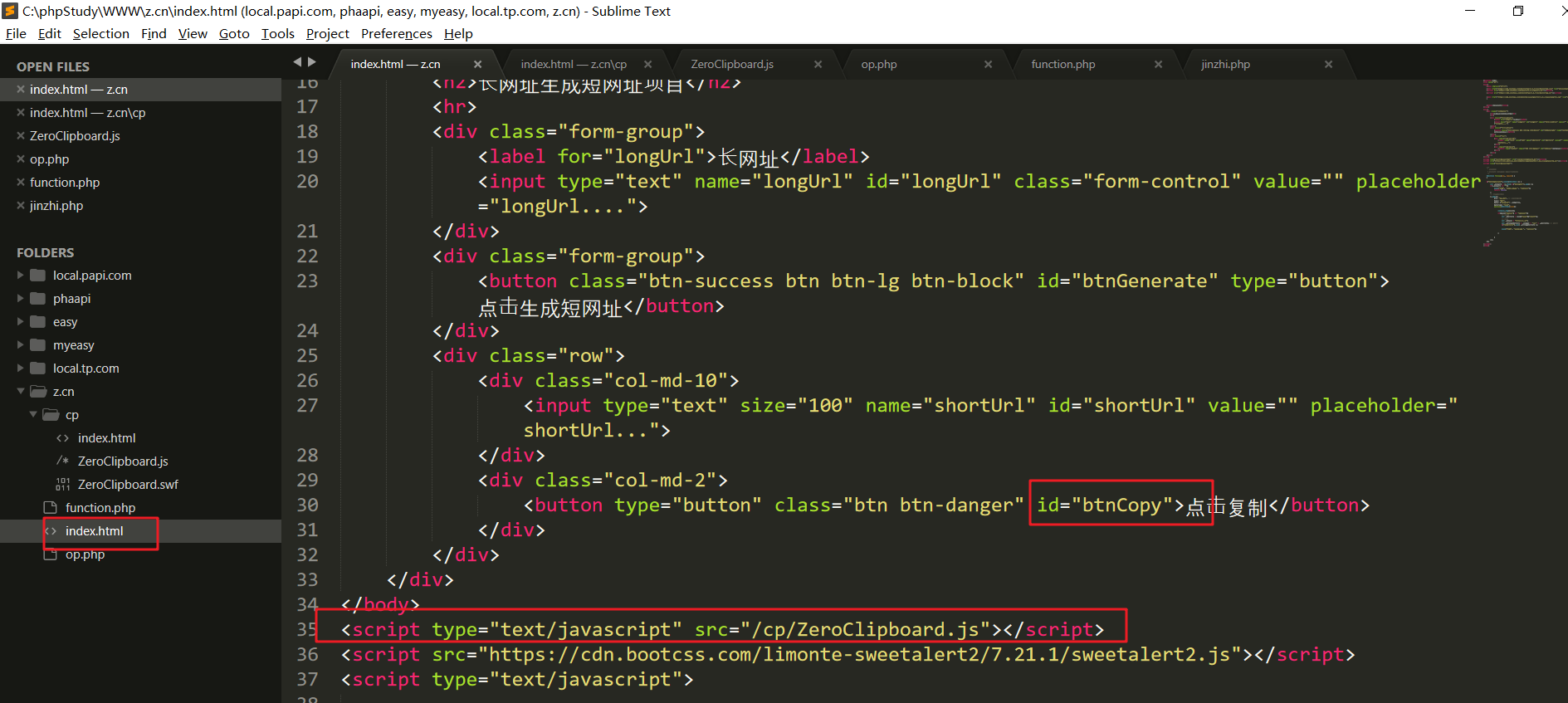Open ZeroClipboard.swf in folder tree
The height and width of the screenshot is (703, 1568).
click(x=128, y=485)
